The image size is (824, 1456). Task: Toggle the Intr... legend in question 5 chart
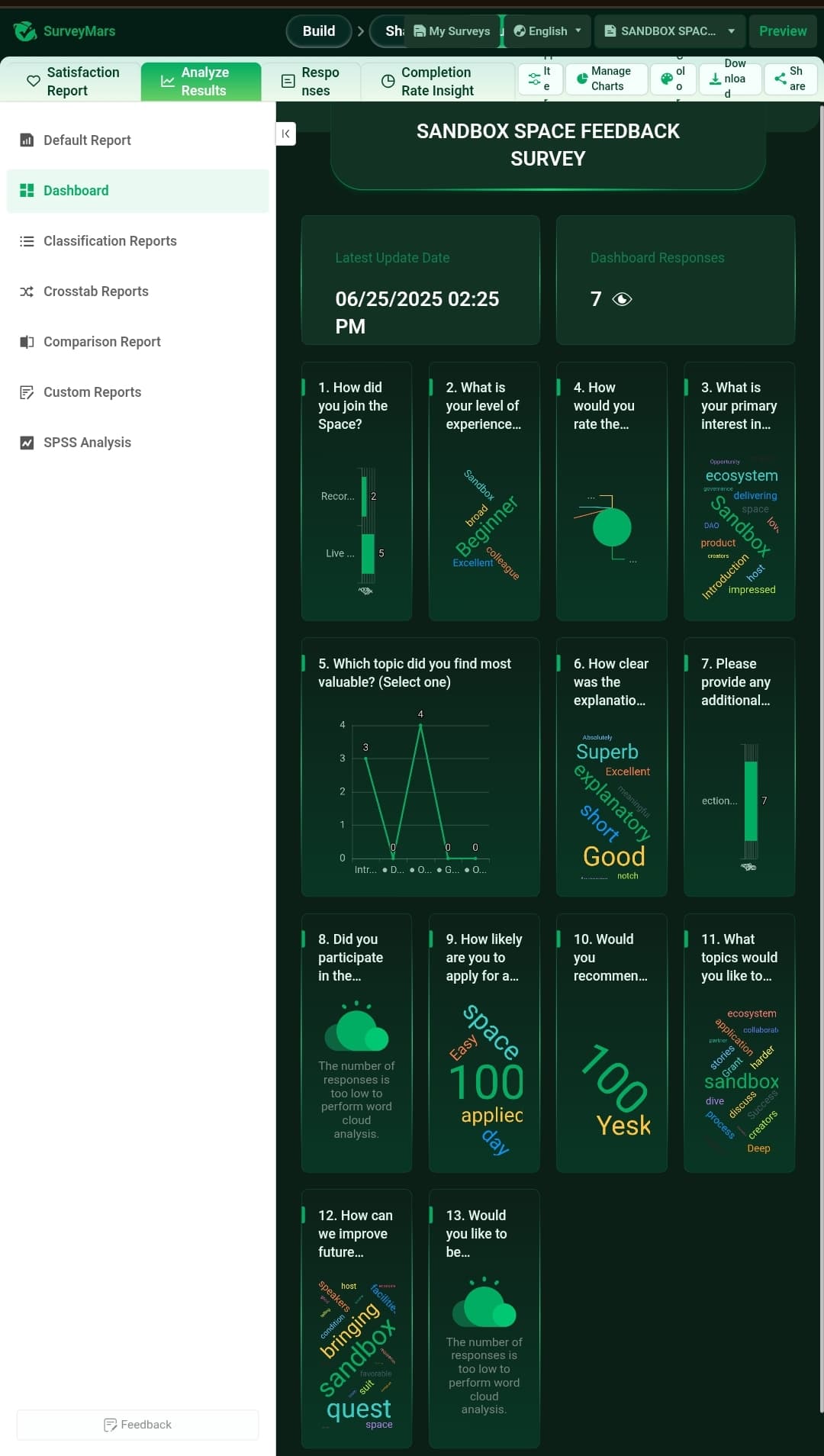(x=365, y=869)
